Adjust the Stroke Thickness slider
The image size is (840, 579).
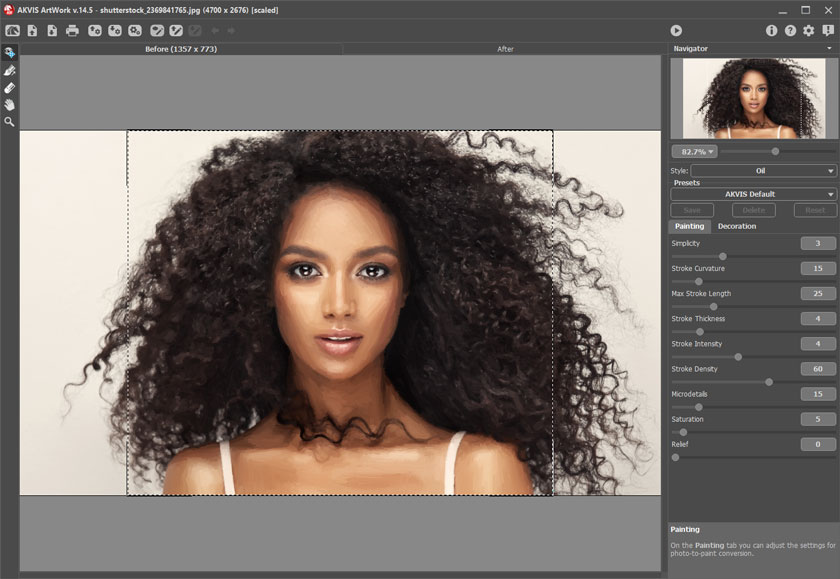(700, 332)
